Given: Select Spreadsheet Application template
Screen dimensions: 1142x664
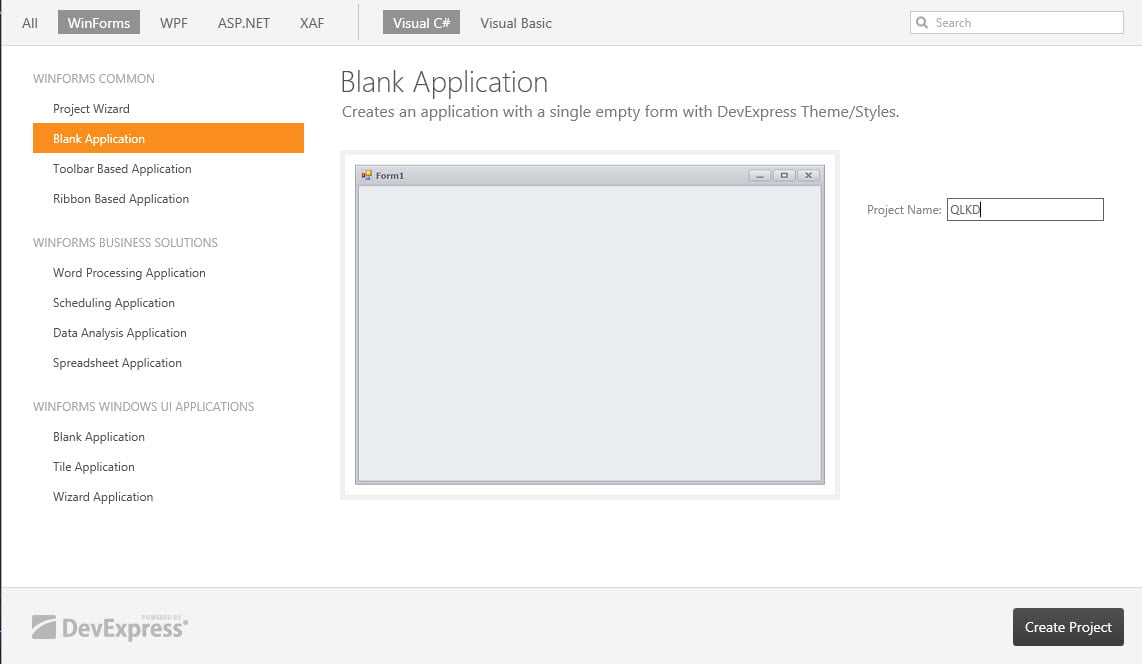Looking at the screenshot, I should point(117,363).
